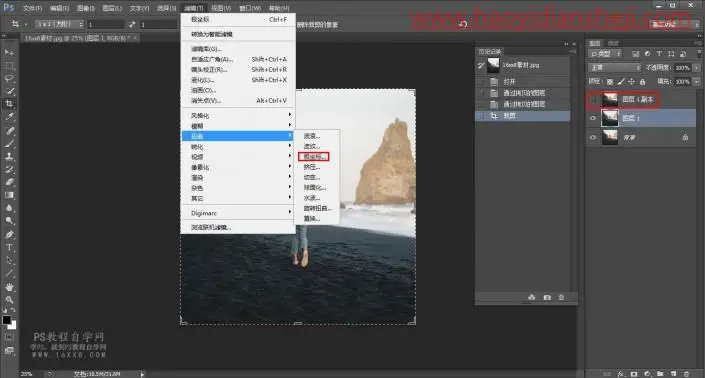Toggle lock all padlock in Layers
This screenshot has height=378, width=705.
[x=643, y=82]
